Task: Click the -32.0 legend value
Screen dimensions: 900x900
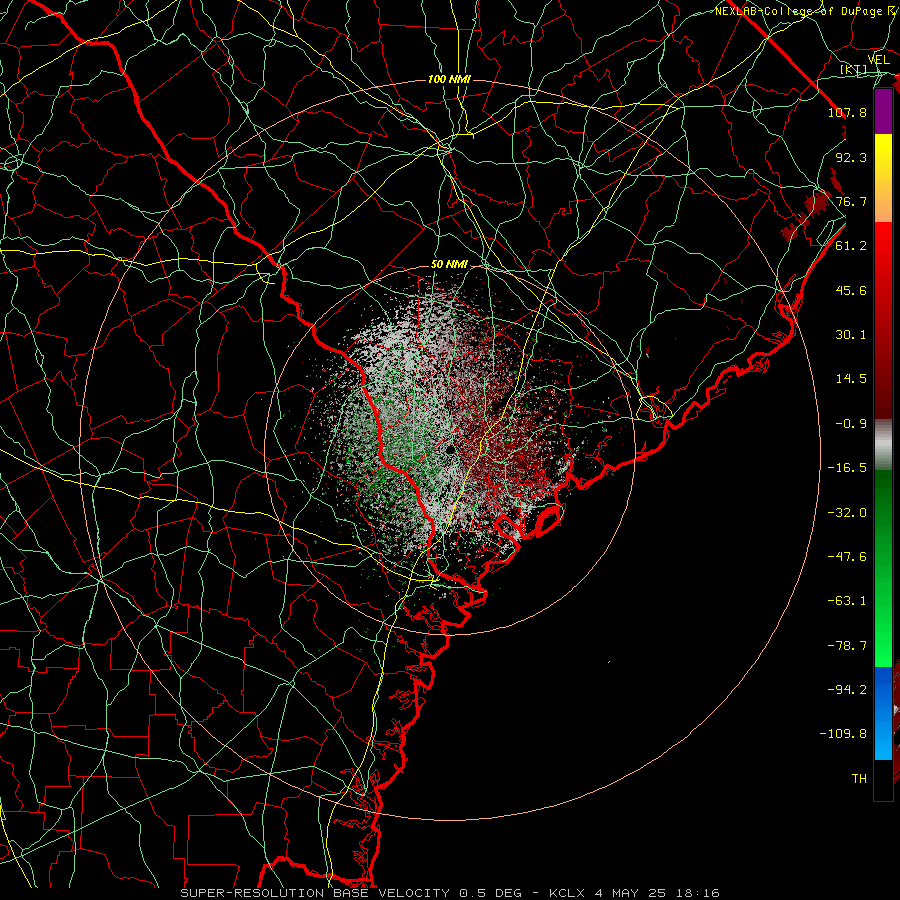Action: click(847, 513)
